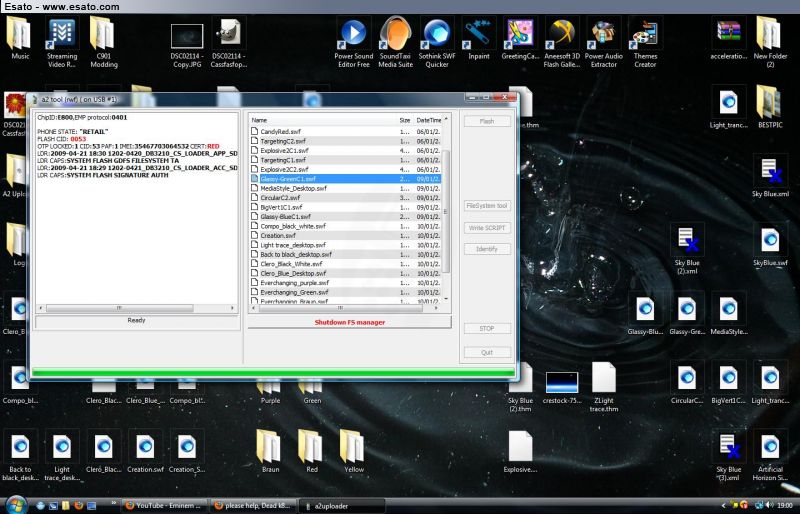Select ZLight trace.thm desktop file
The image size is (800, 514).
[604, 386]
